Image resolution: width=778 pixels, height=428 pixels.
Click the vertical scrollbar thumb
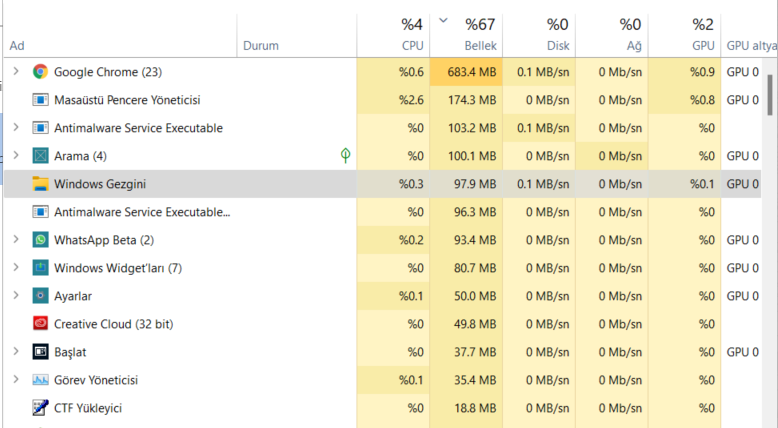[x=770, y=95]
